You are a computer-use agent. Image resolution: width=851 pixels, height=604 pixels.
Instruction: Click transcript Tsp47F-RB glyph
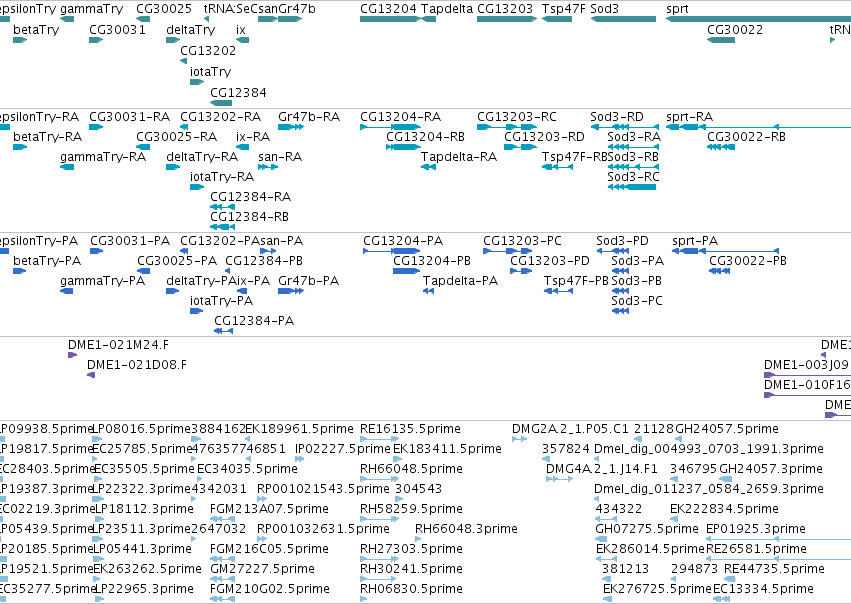pyautogui.click(x=557, y=167)
